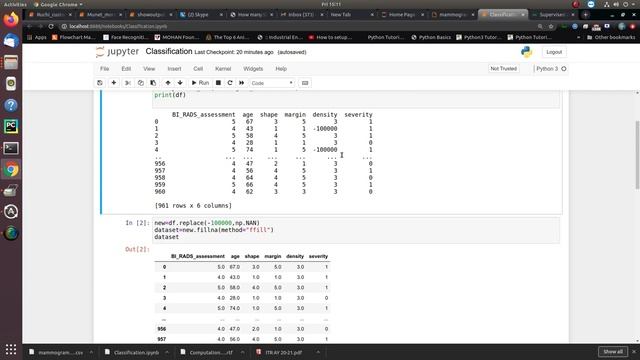
Task: Expand hidden bookmarks chevron
Action: coord(578,37)
